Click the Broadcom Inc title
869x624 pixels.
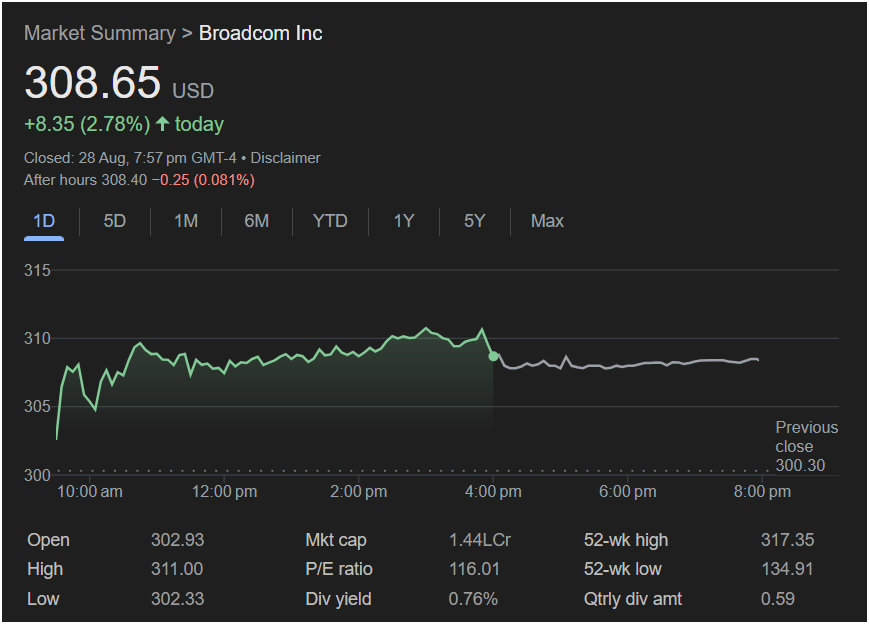(260, 33)
